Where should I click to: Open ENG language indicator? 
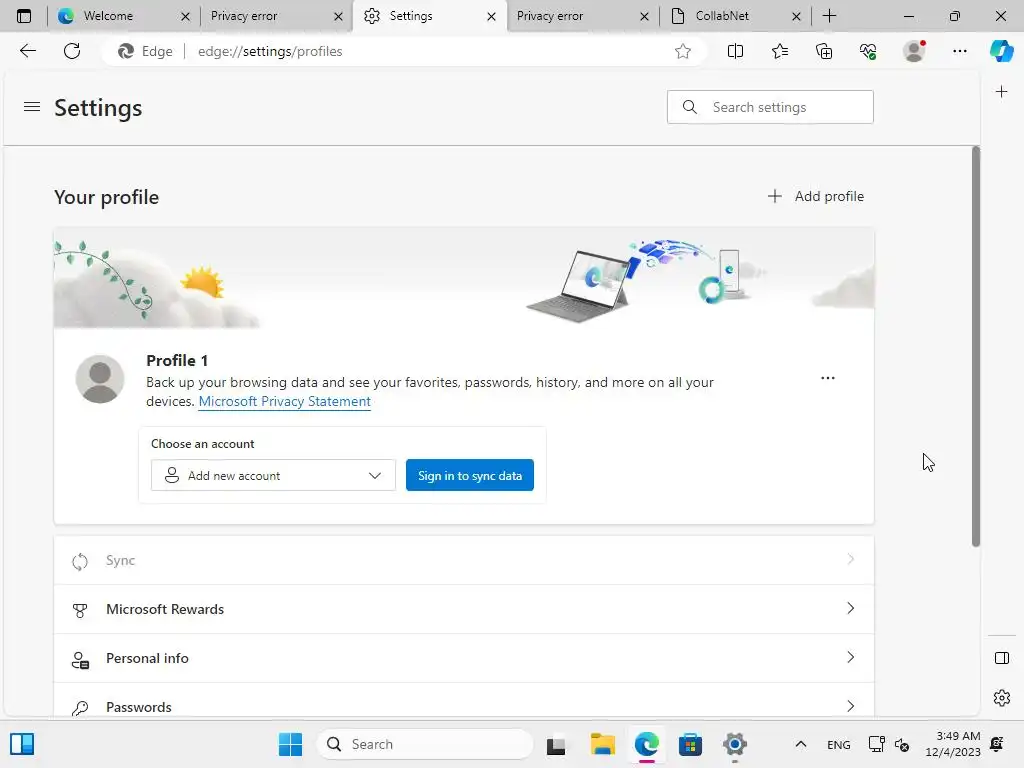839,744
